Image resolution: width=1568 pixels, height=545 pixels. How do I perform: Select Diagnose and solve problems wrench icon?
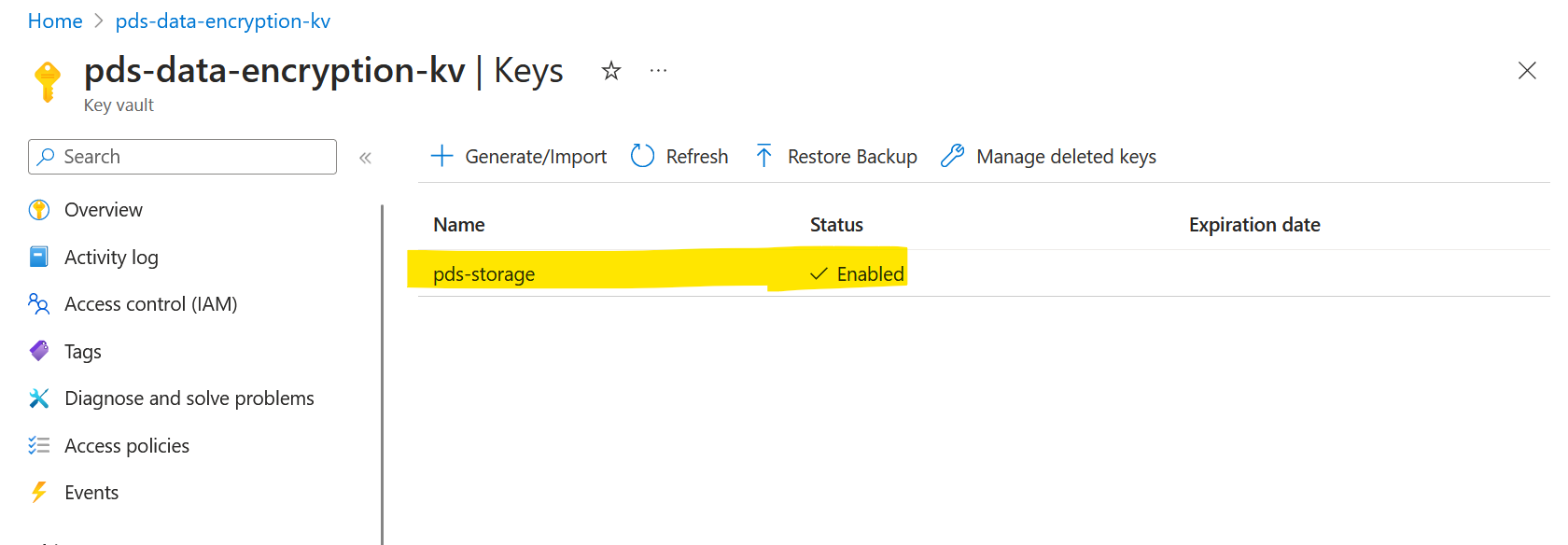pyautogui.click(x=38, y=398)
